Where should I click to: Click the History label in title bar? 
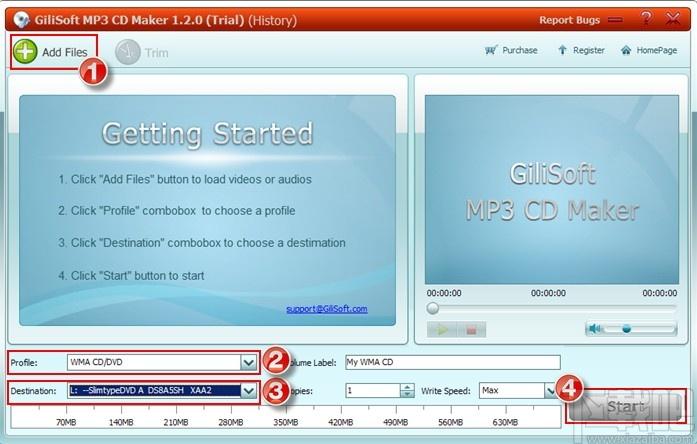[x=272, y=20]
